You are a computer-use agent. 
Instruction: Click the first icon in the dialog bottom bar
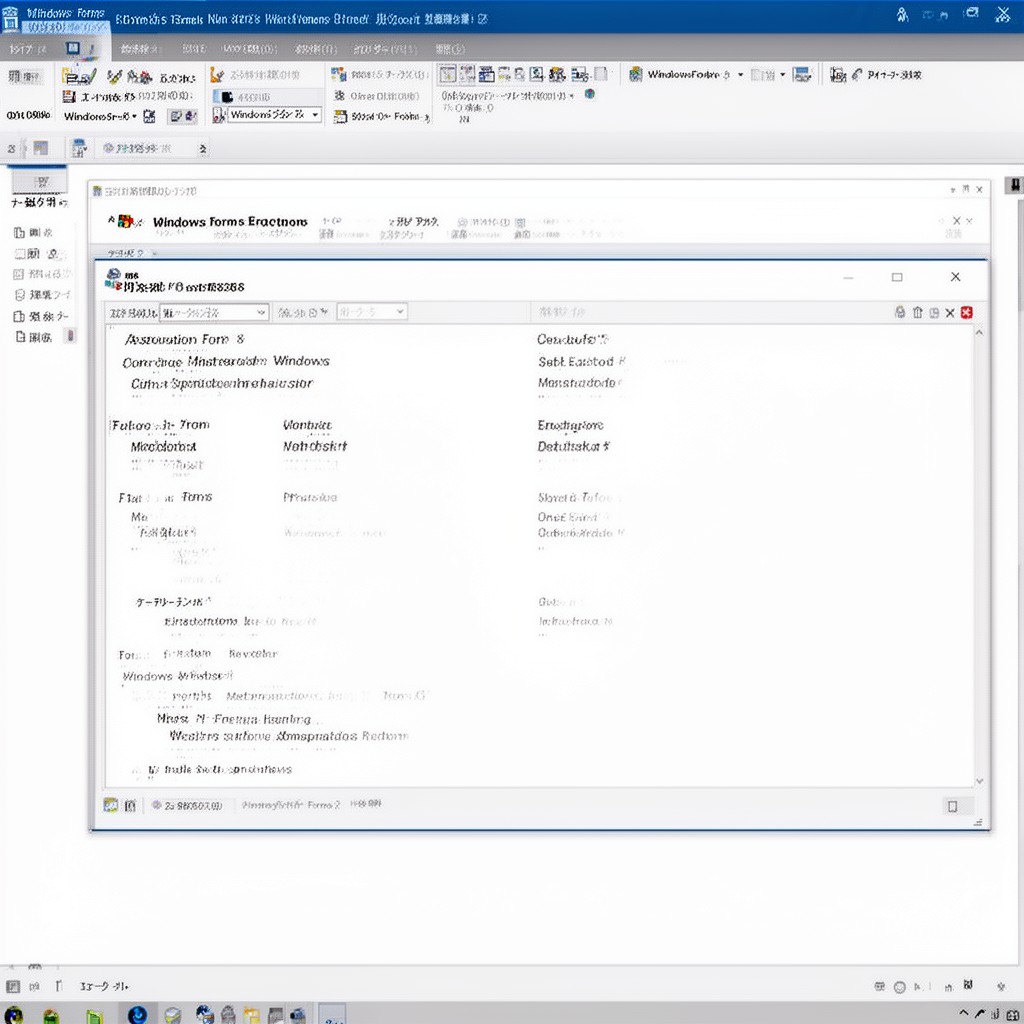coord(111,805)
